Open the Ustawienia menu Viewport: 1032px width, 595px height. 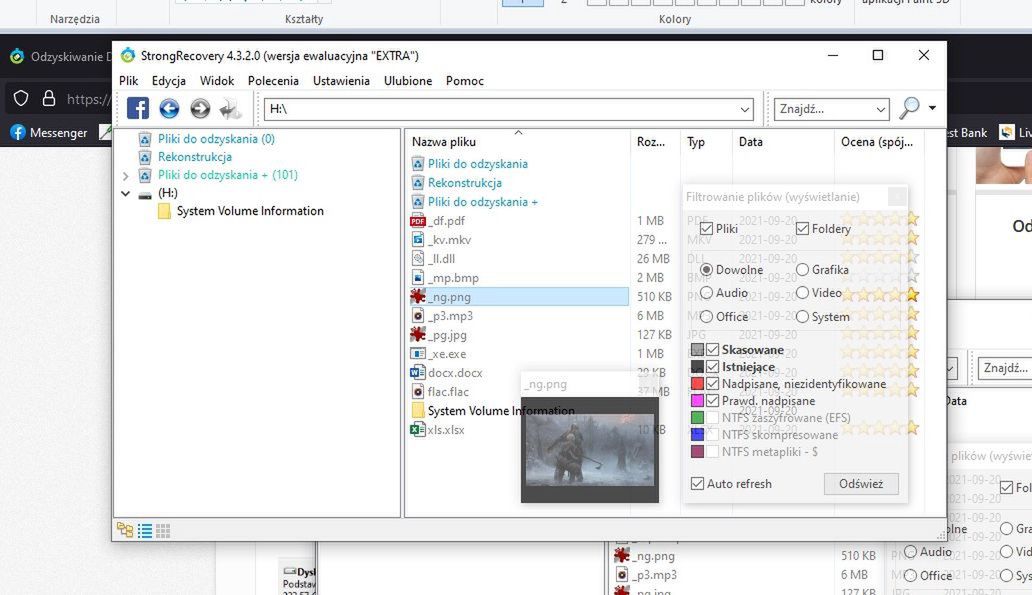[341, 81]
